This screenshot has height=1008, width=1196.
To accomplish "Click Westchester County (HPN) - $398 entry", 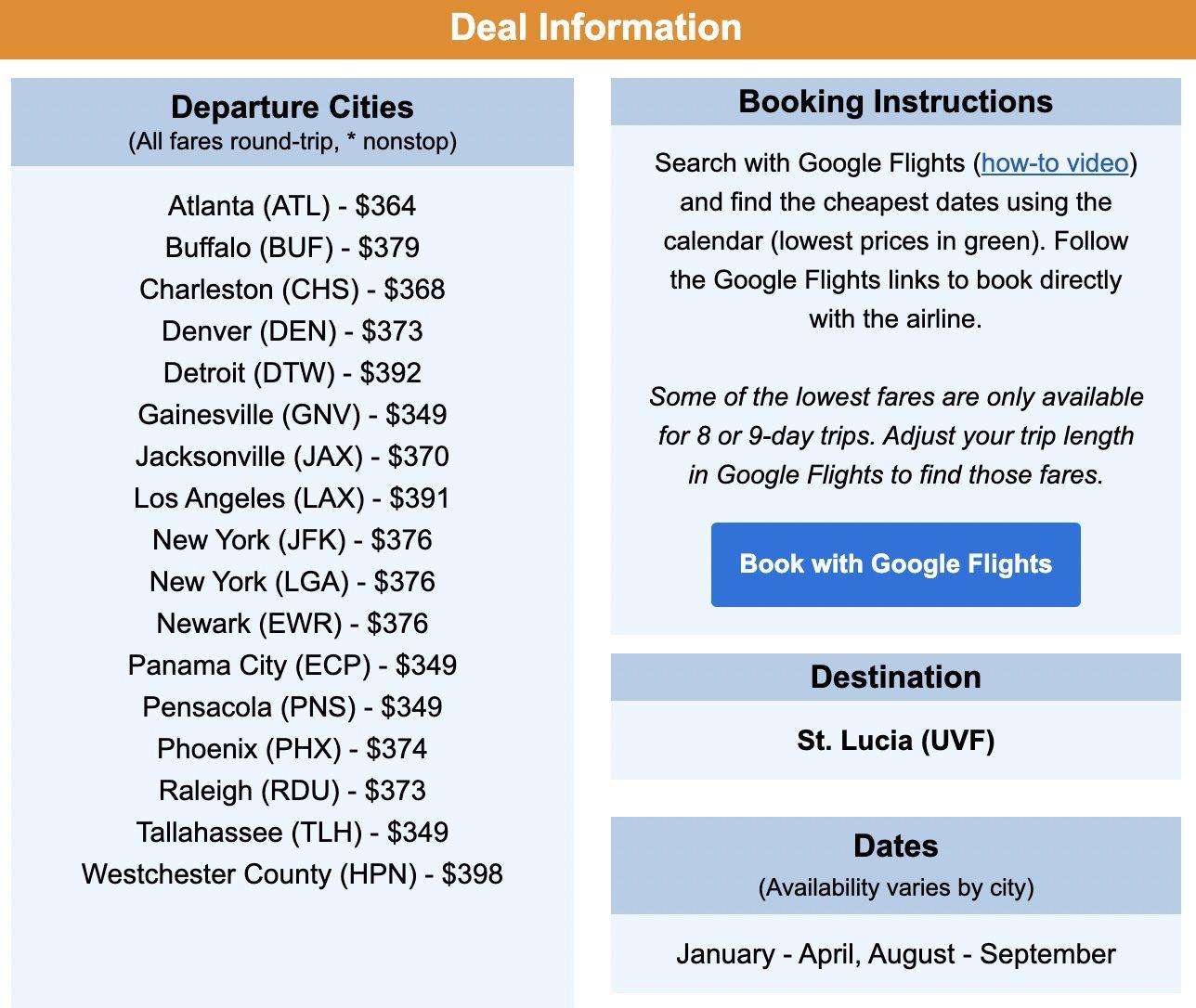I will (292, 874).
